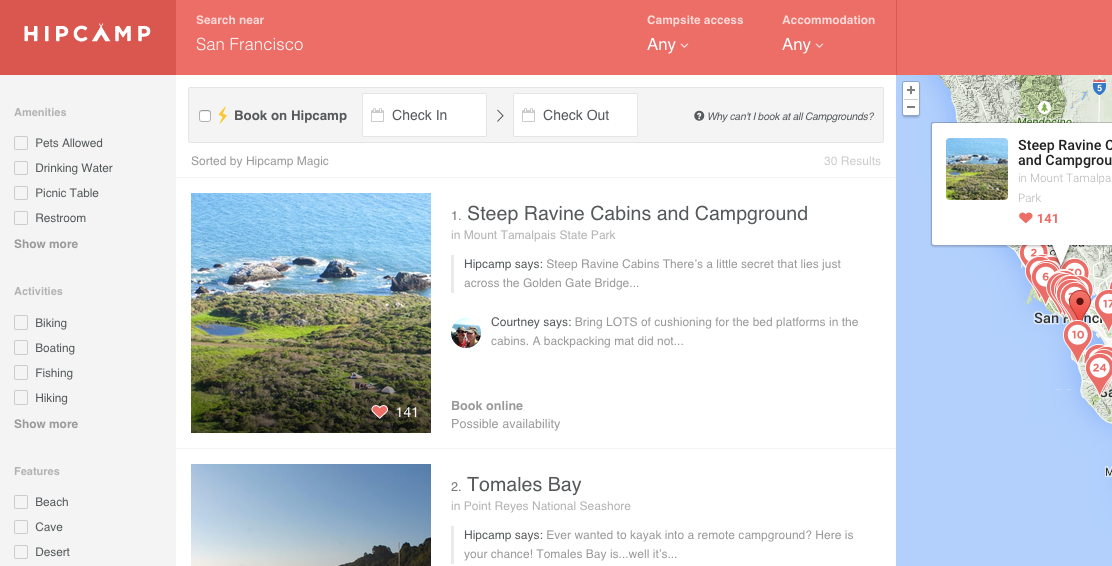This screenshot has height=566, width=1112.
Task: Select map pin number 2
Action: [1033, 255]
